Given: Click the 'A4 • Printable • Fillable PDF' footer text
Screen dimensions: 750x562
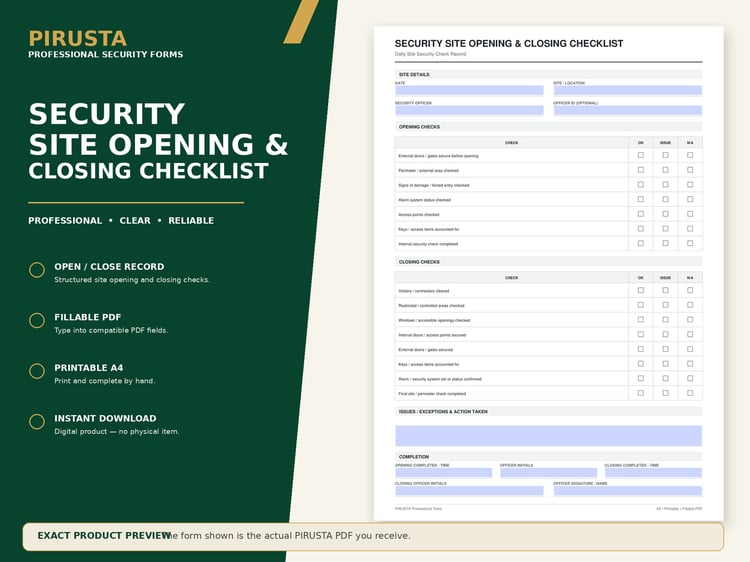Looking at the screenshot, I should pyautogui.click(x=679, y=508).
